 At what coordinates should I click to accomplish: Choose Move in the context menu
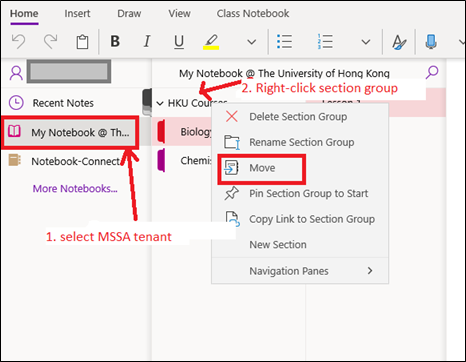point(262,168)
